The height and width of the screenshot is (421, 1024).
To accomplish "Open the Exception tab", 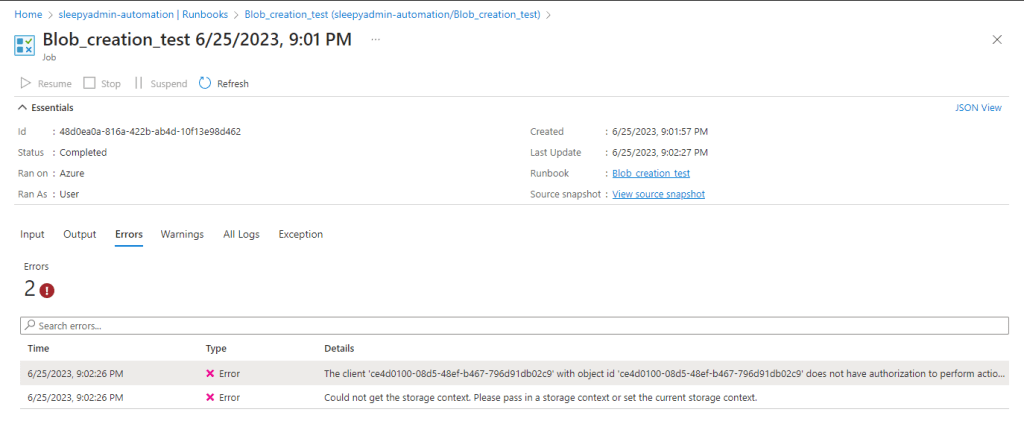I will tap(300, 234).
